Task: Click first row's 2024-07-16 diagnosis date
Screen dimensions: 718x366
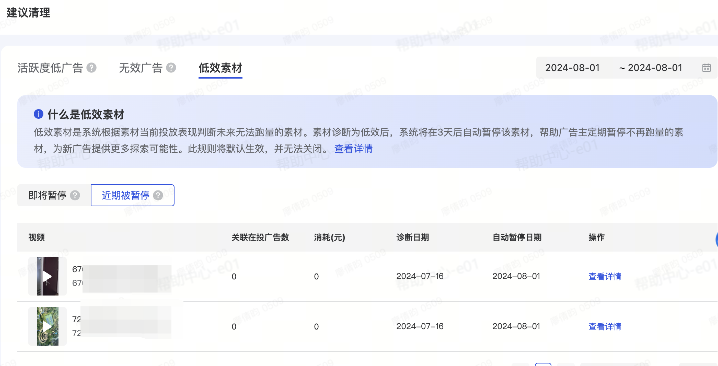Action: click(x=420, y=276)
